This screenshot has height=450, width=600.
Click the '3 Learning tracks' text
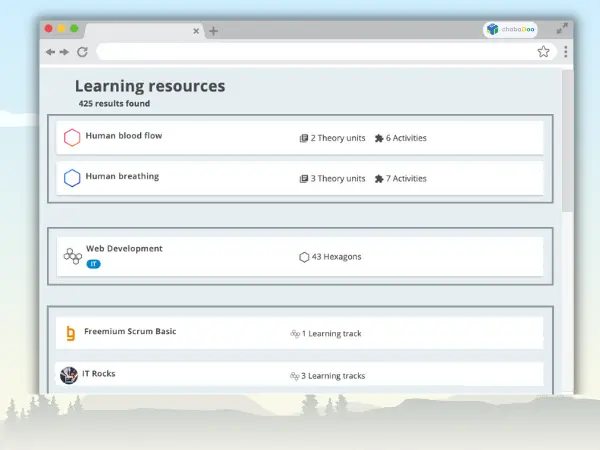click(x=333, y=376)
